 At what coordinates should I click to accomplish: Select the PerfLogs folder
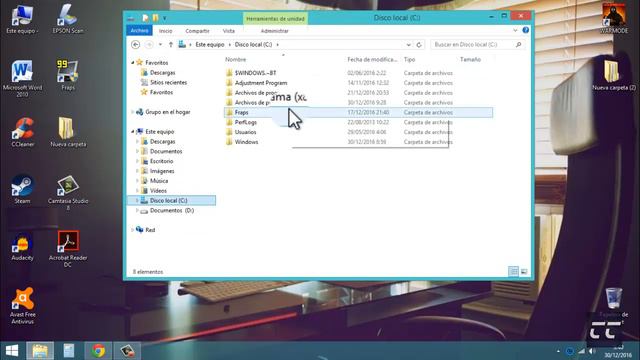[x=358, y=122]
